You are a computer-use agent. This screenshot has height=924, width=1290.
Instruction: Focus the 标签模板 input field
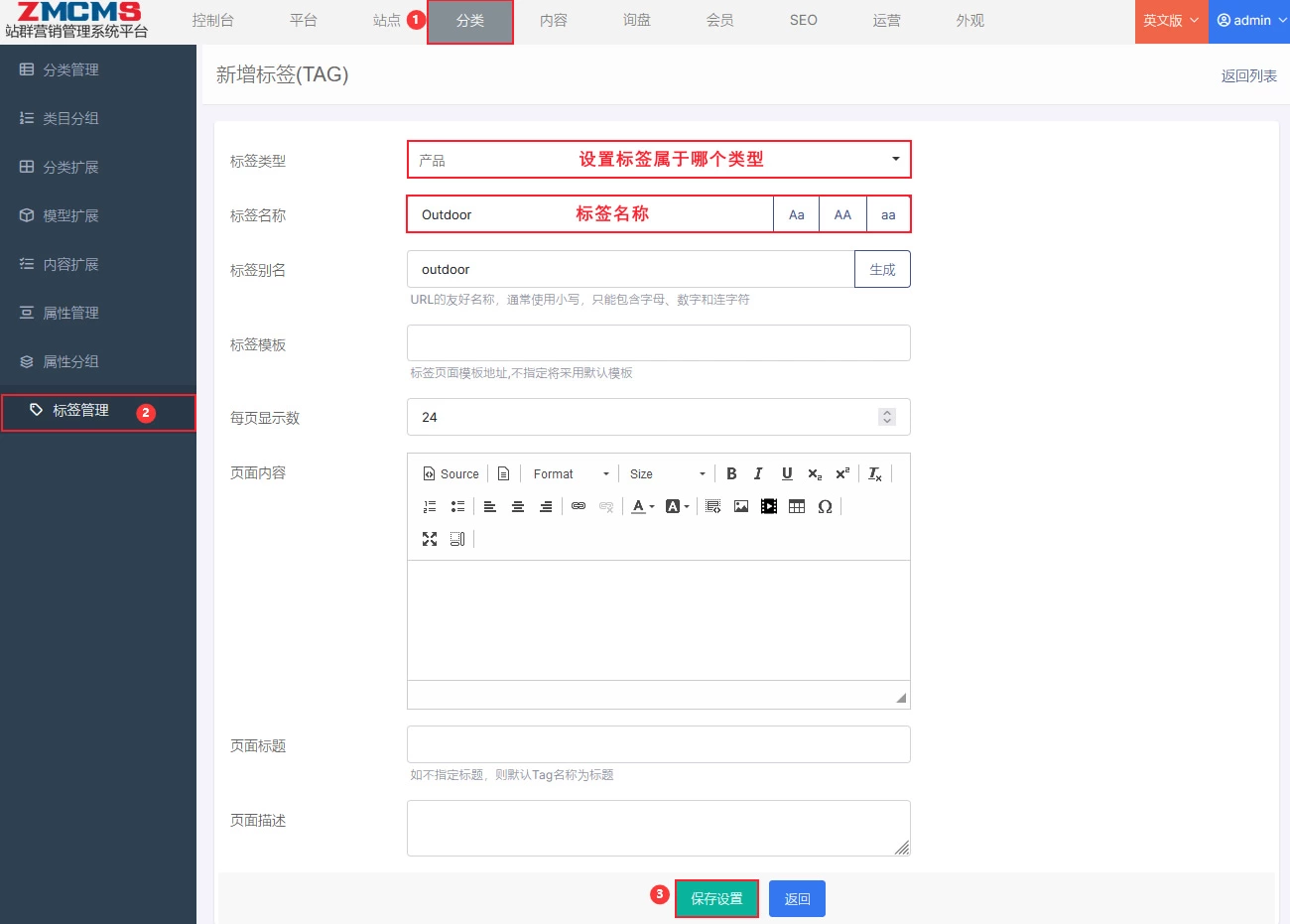point(659,343)
